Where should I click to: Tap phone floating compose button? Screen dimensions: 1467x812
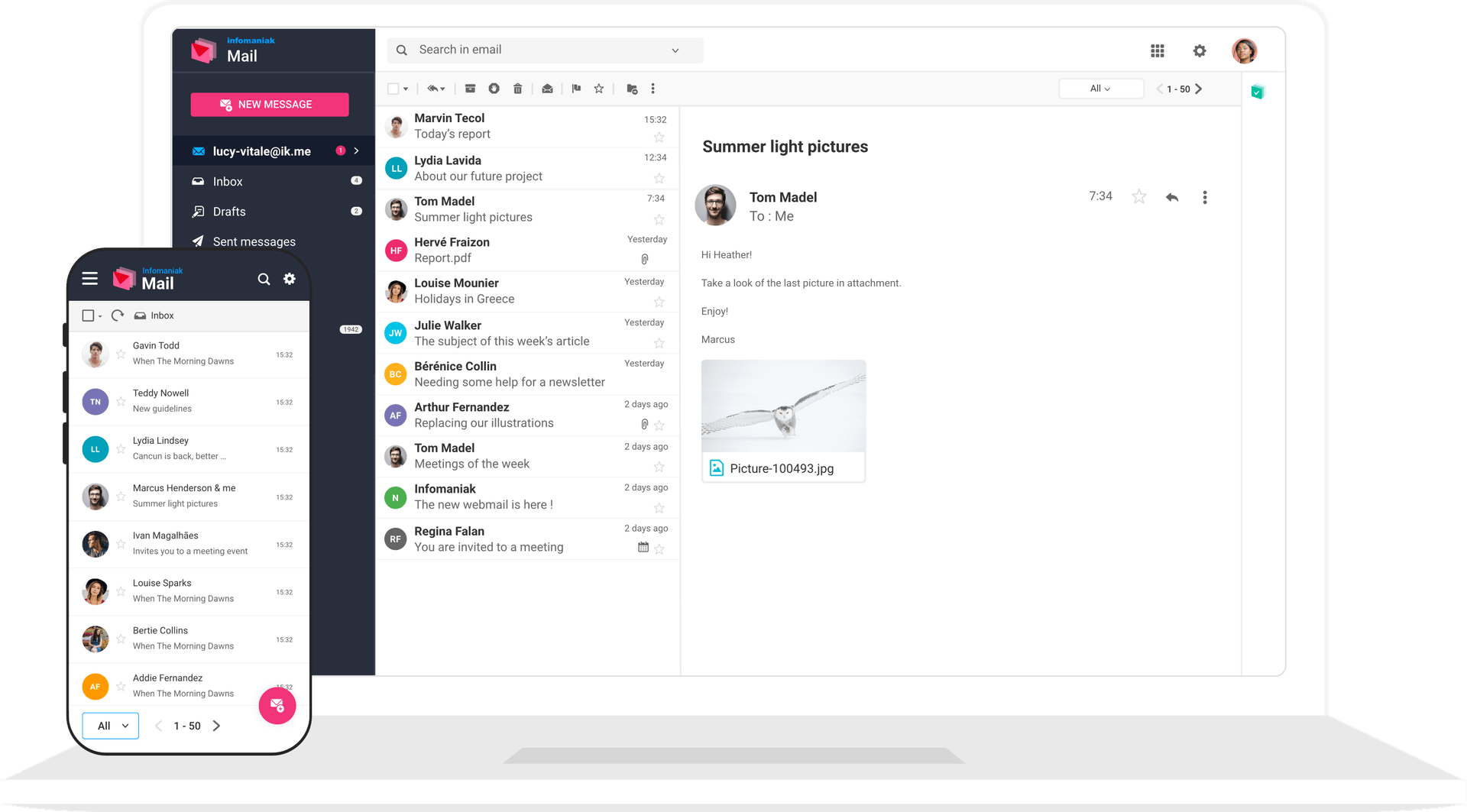tap(277, 705)
